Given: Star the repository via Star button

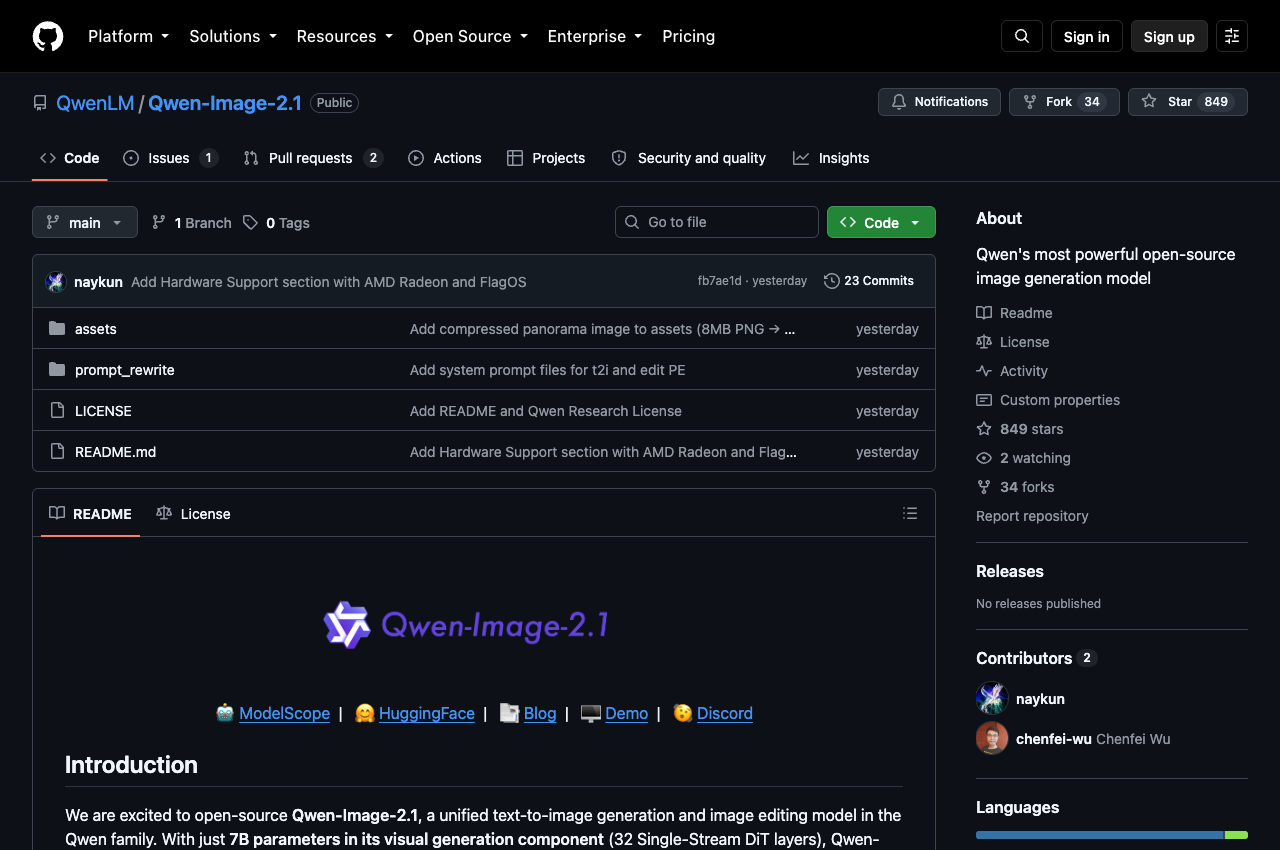Looking at the screenshot, I should coord(1188,102).
